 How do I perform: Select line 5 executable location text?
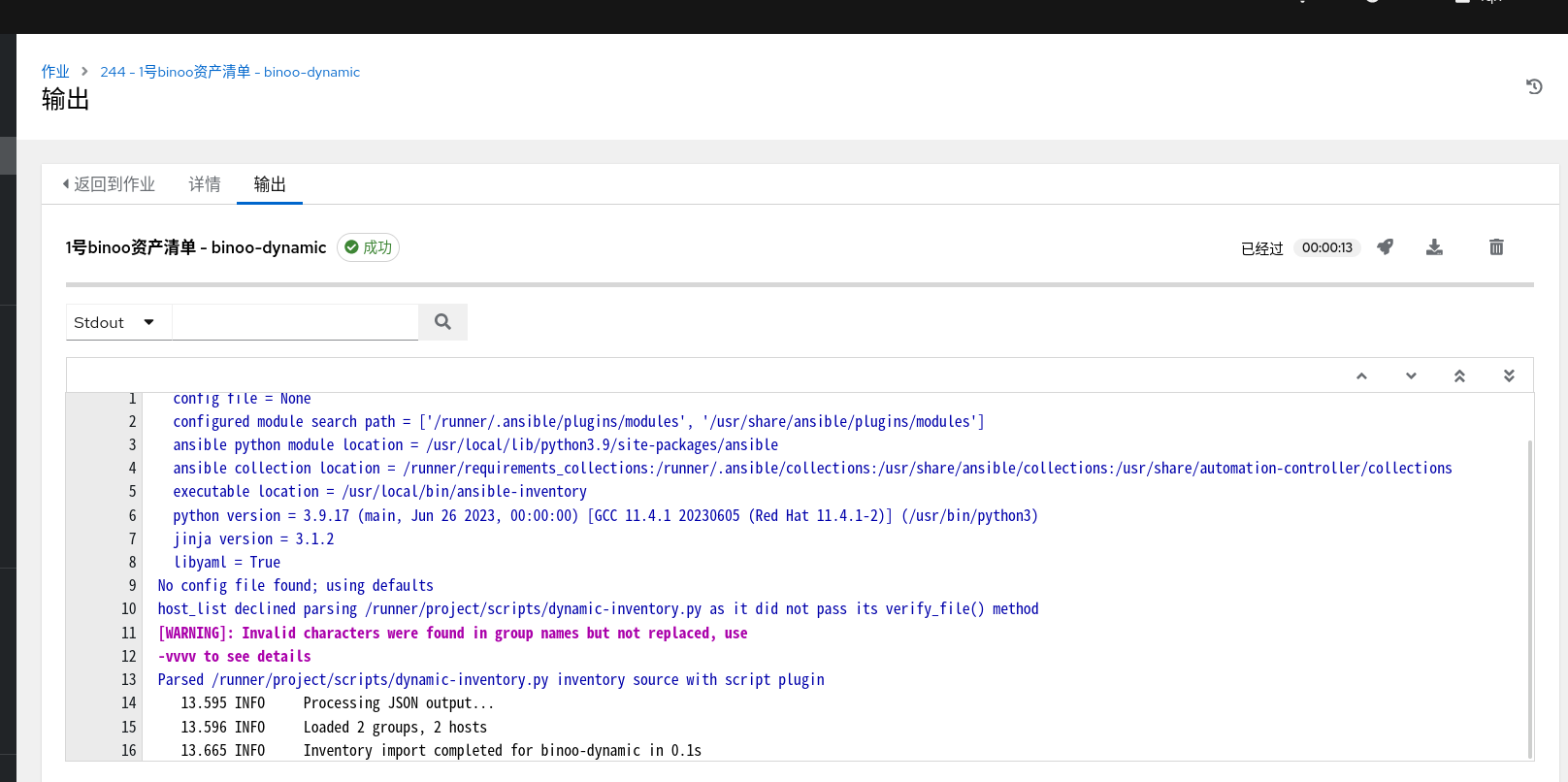(379, 492)
